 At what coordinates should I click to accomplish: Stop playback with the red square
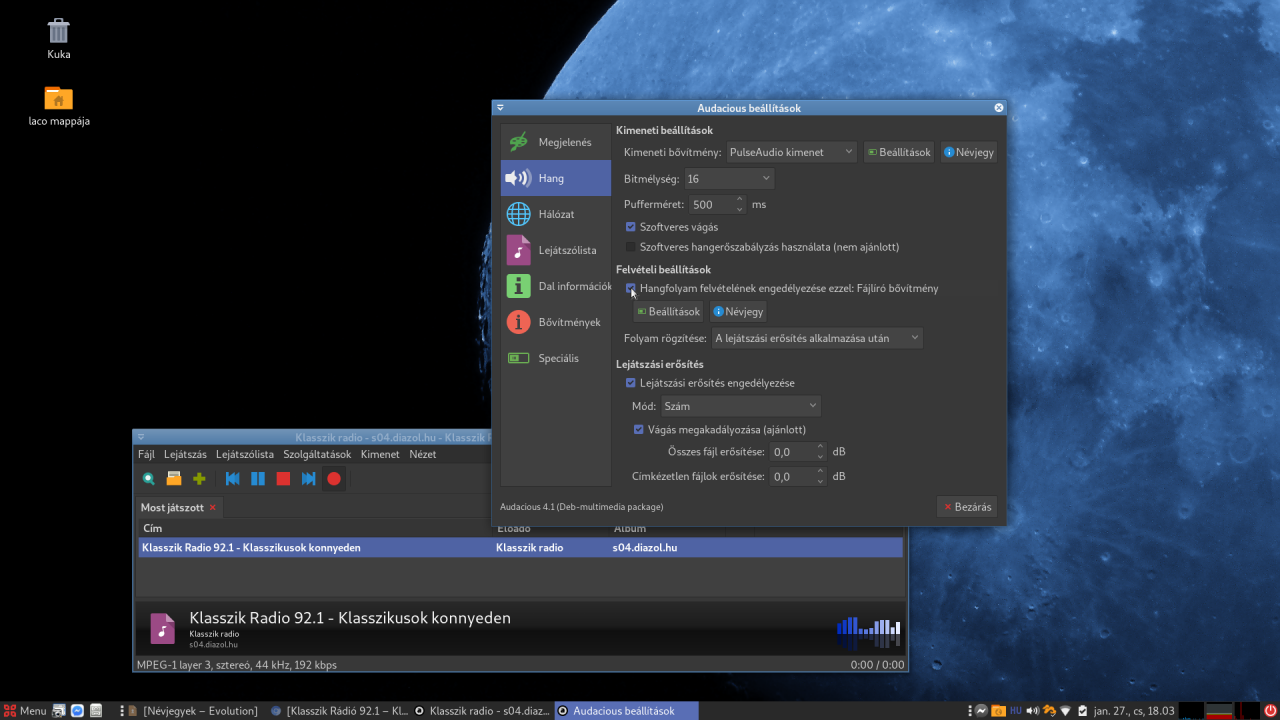click(283, 479)
